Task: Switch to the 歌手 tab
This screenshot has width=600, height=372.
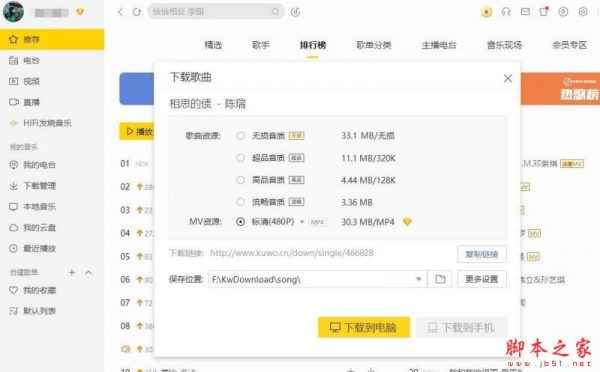Action: (x=261, y=45)
